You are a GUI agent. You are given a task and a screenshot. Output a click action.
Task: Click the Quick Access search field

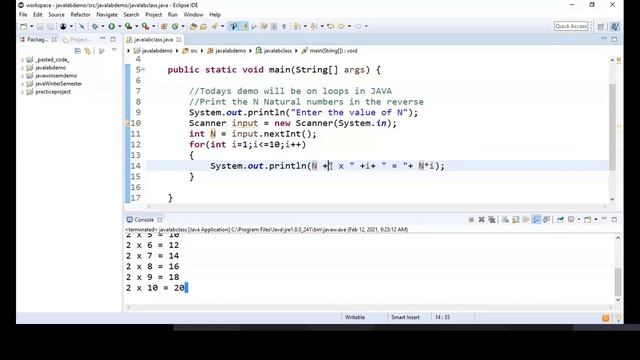[x=571, y=26]
